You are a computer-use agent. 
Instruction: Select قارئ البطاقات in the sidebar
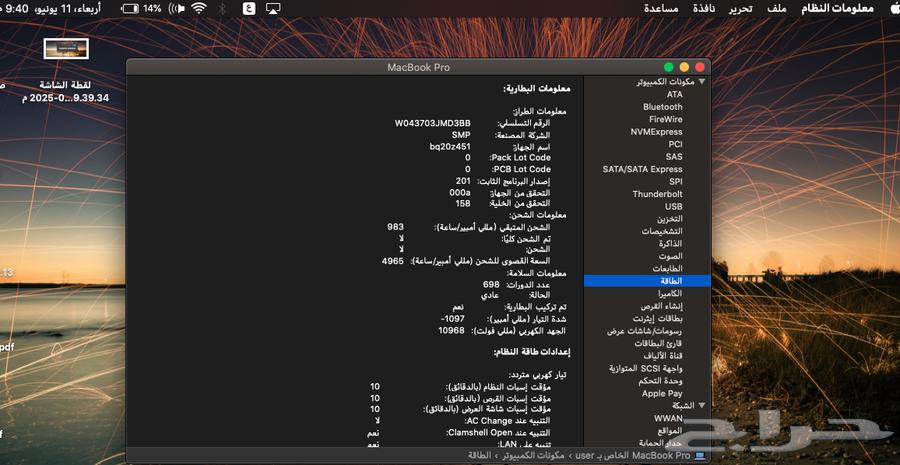[x=658, y=343]
